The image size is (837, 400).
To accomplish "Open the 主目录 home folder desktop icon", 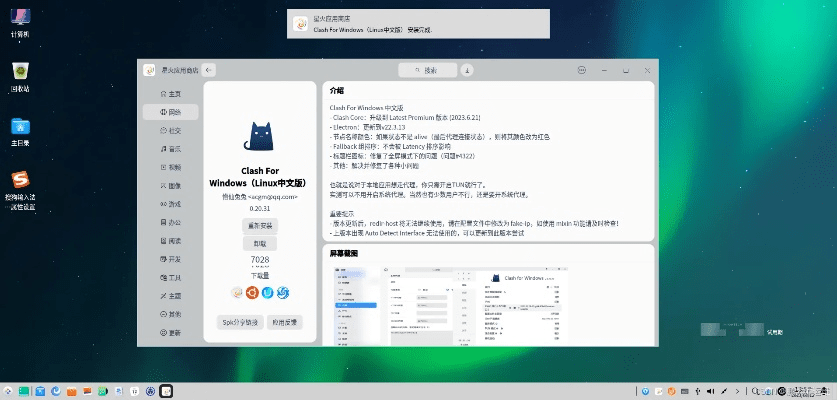I will (x=20, y=132).
